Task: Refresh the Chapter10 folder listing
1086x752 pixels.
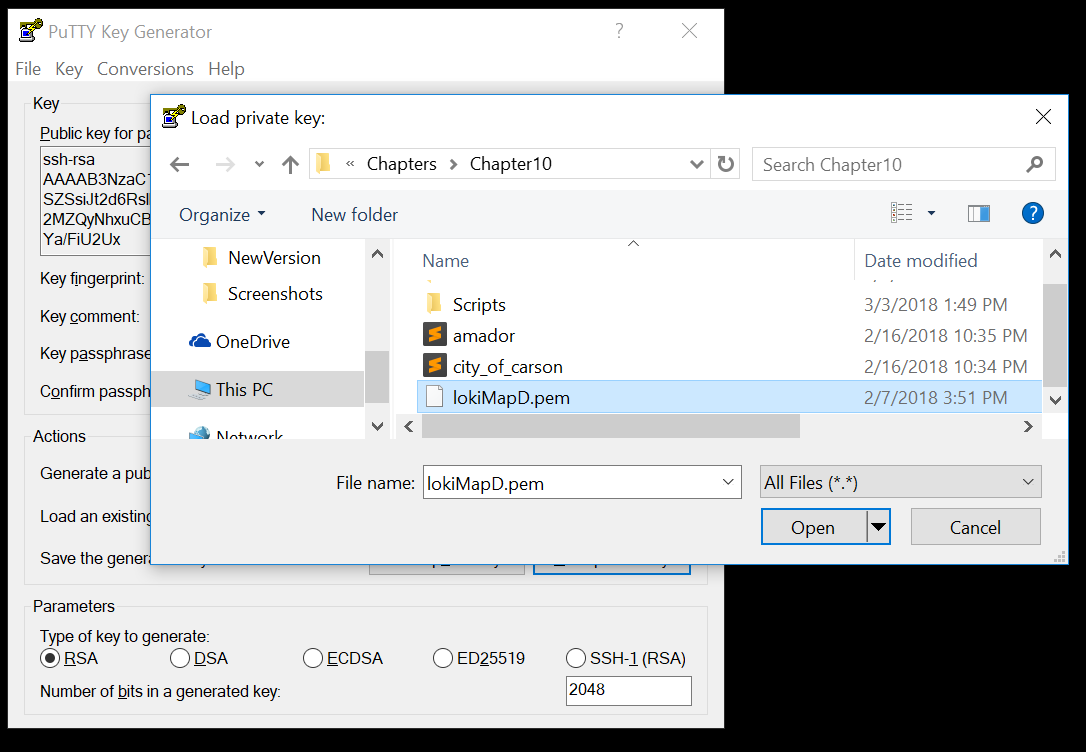Action: (x=727, y=164)
